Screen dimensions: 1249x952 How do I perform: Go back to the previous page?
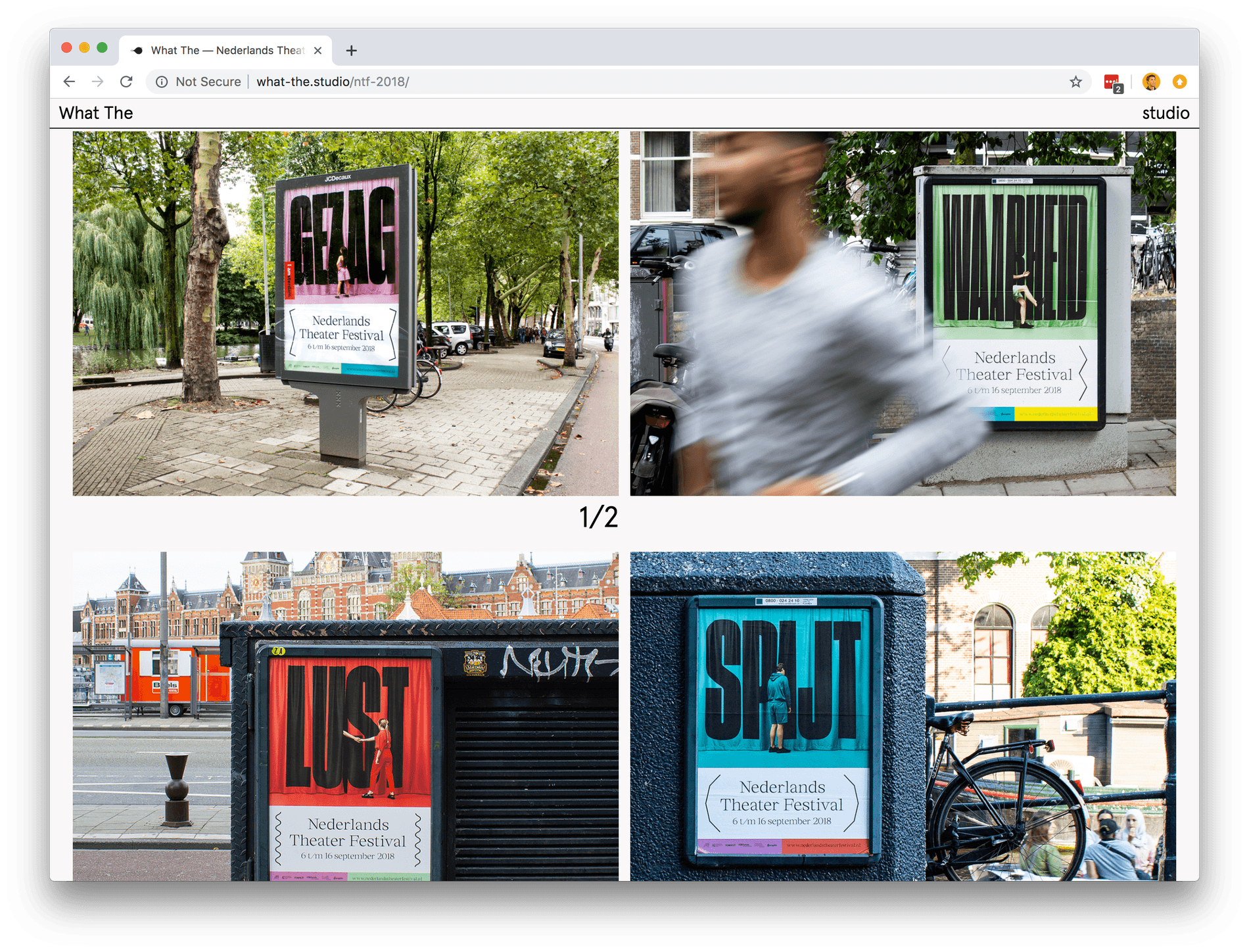pyautogui.click(x=69, y=82)
